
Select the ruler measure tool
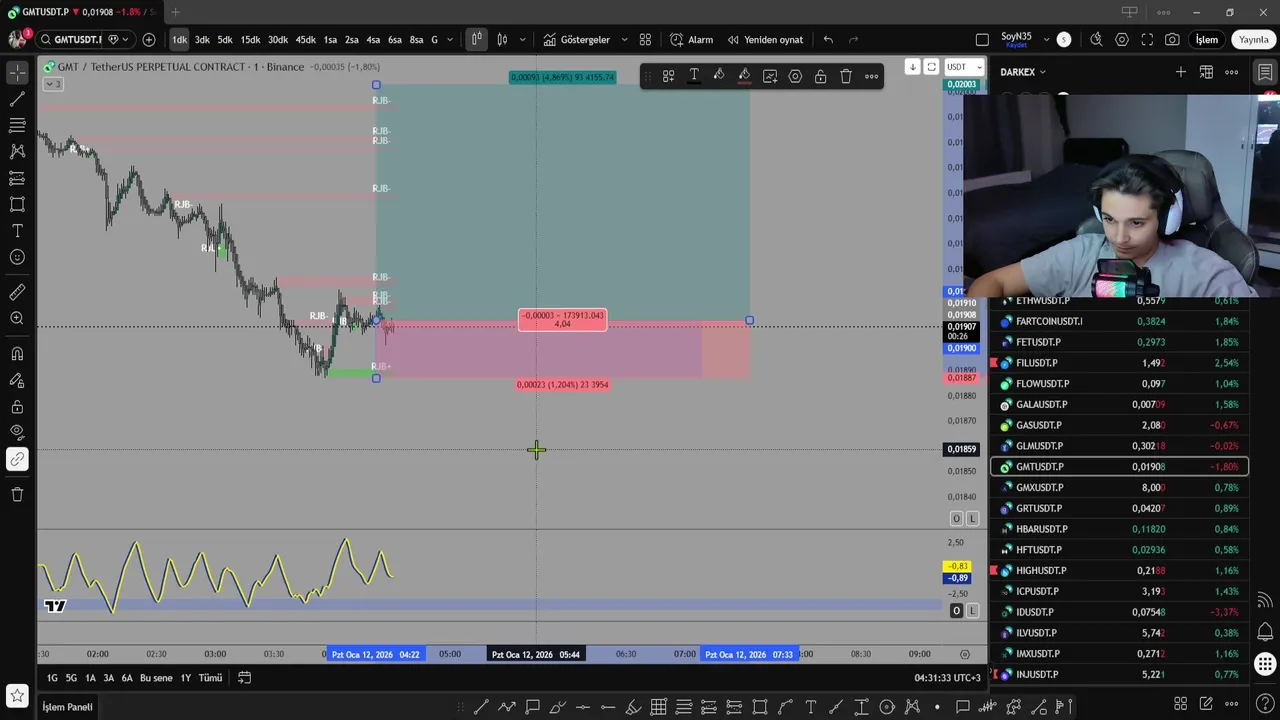click(17, 292)
